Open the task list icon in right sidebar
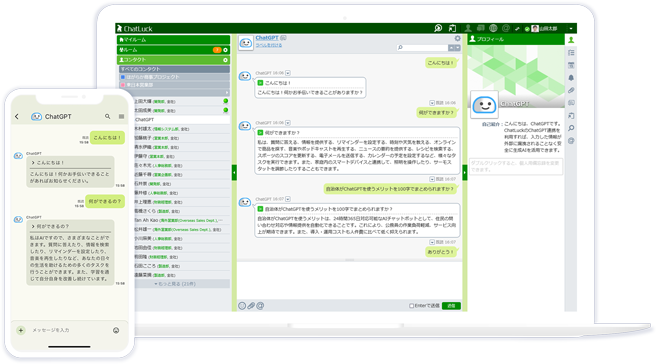The width and height of the screenshot is (656, 364). click(x=571, y=53)
